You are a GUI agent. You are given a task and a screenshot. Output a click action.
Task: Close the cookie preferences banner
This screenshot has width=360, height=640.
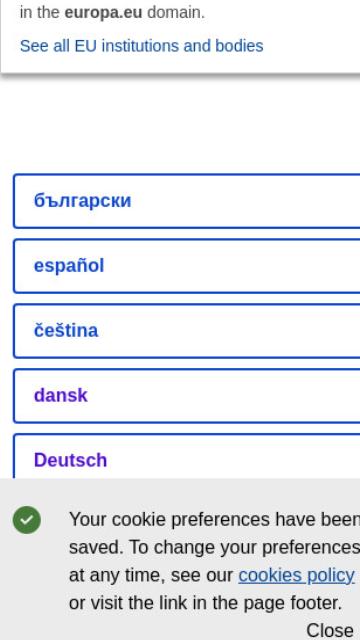(x=330, y=630)
